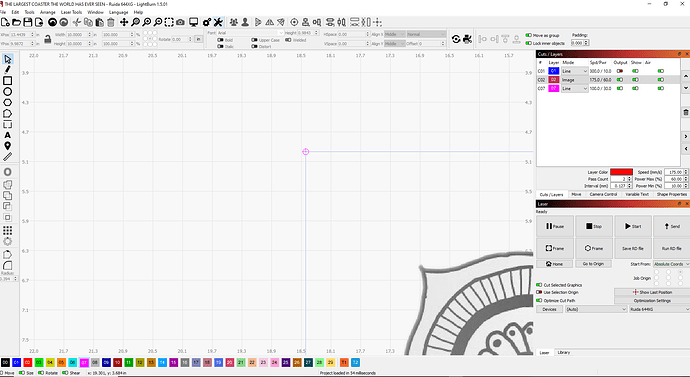Switch to the Camera Control tab

point(603,194)
